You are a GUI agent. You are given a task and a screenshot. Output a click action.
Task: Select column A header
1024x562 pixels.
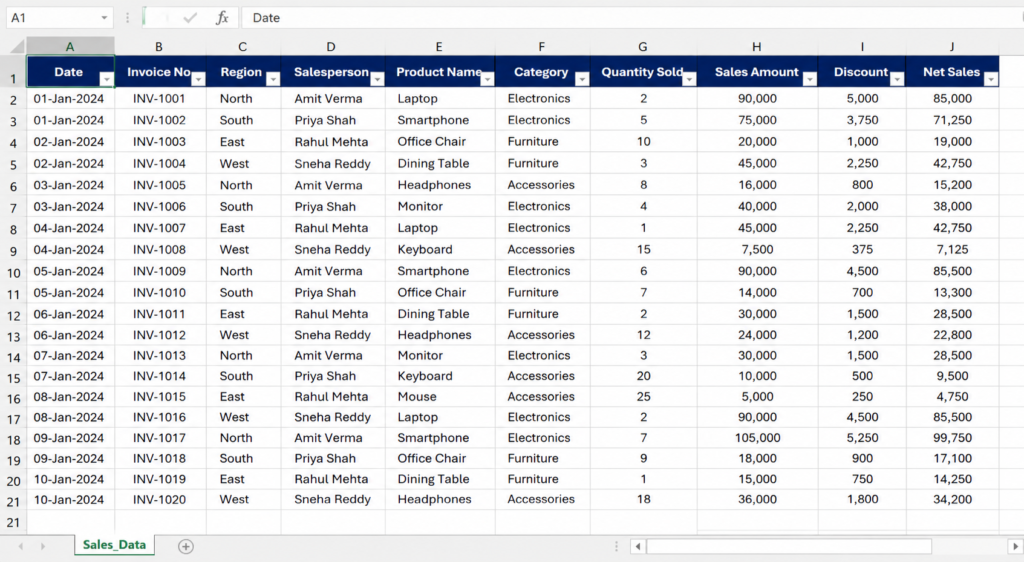point(70,46)
